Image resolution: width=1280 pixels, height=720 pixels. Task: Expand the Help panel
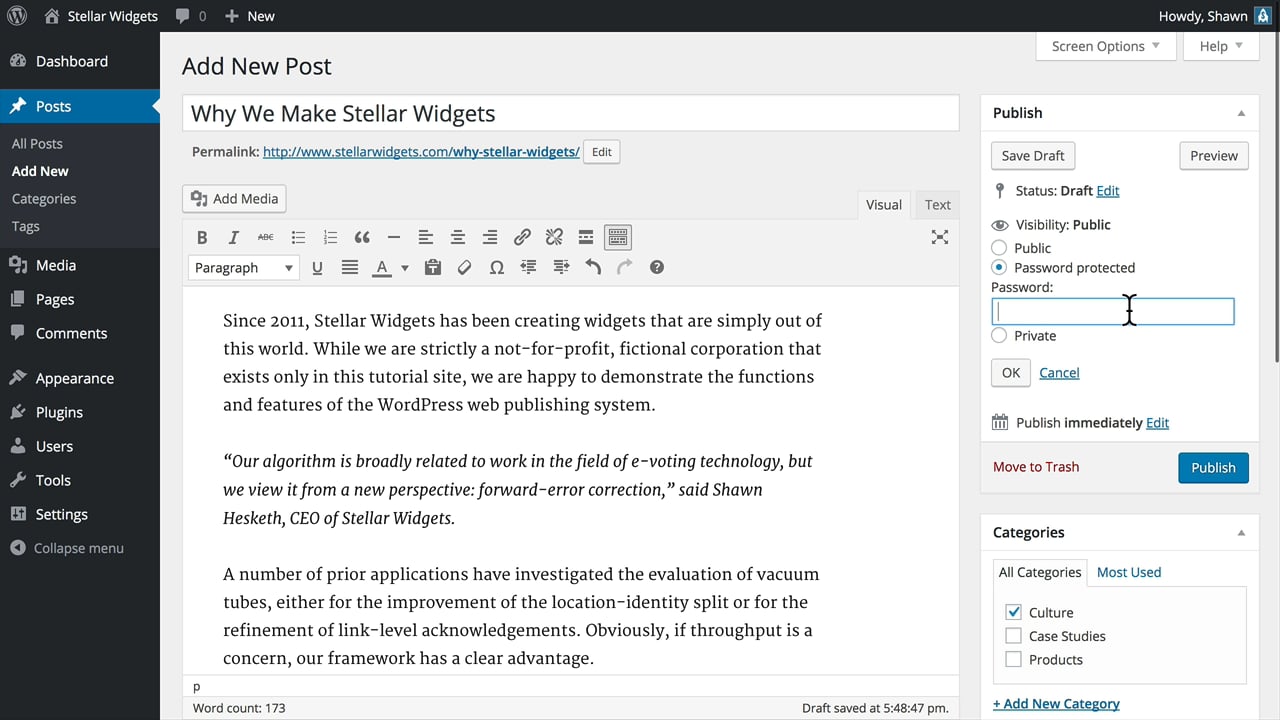(x=1221, y=46)
